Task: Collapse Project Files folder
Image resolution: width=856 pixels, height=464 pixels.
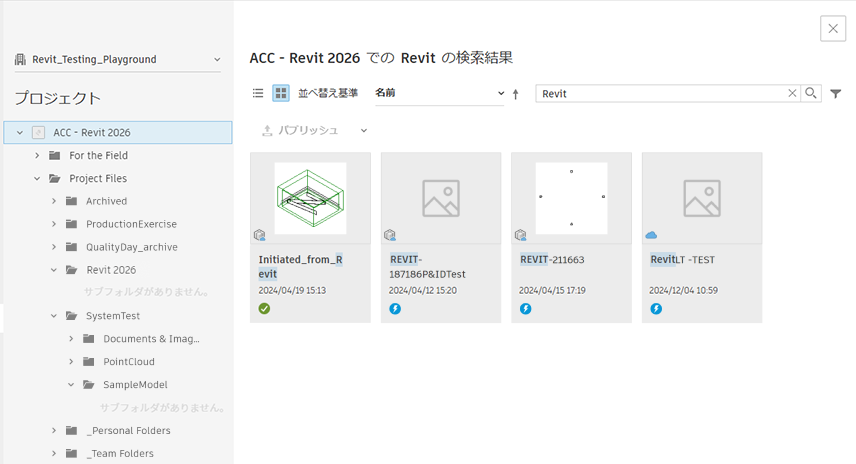Action: point(37,179)
